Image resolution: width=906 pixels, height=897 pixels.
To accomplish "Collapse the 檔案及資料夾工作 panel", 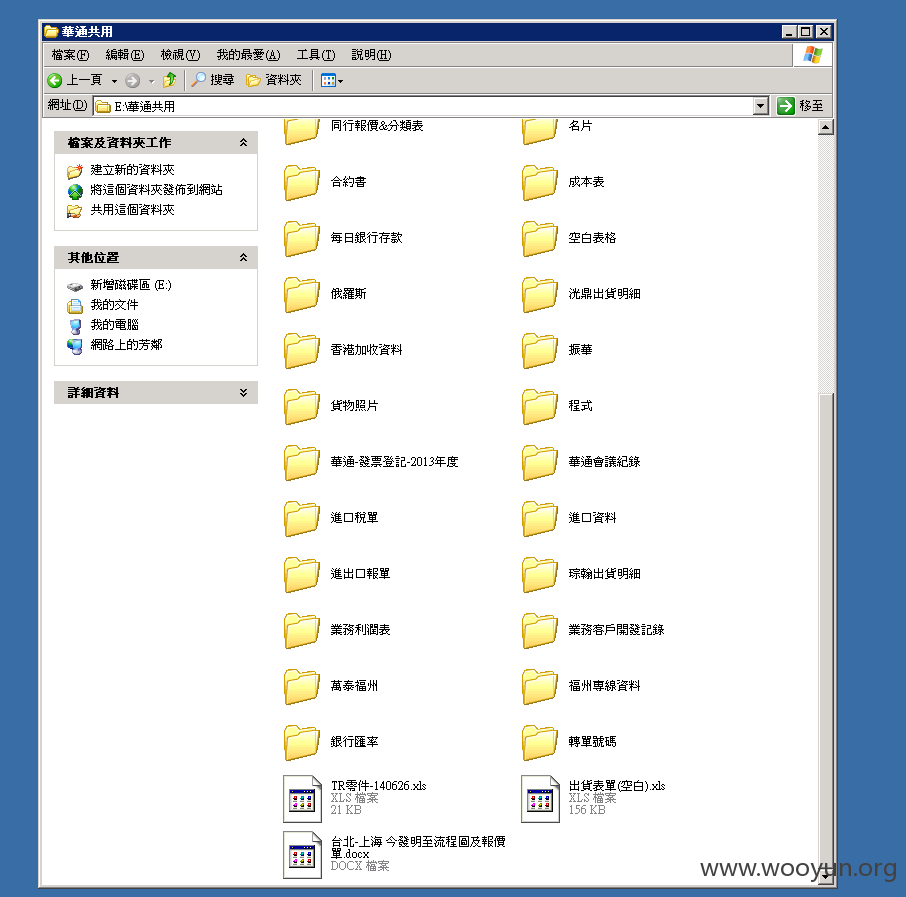I will click(243, 142).
